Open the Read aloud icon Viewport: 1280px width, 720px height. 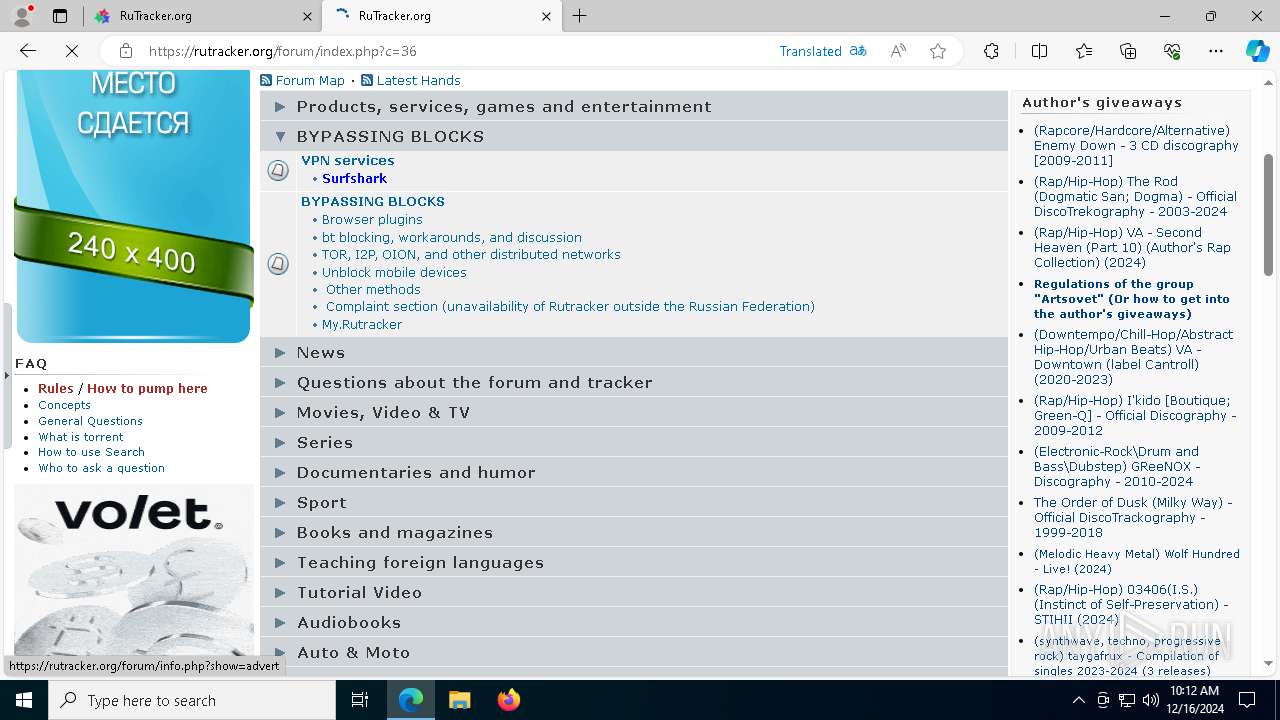(x=898, y=51)
